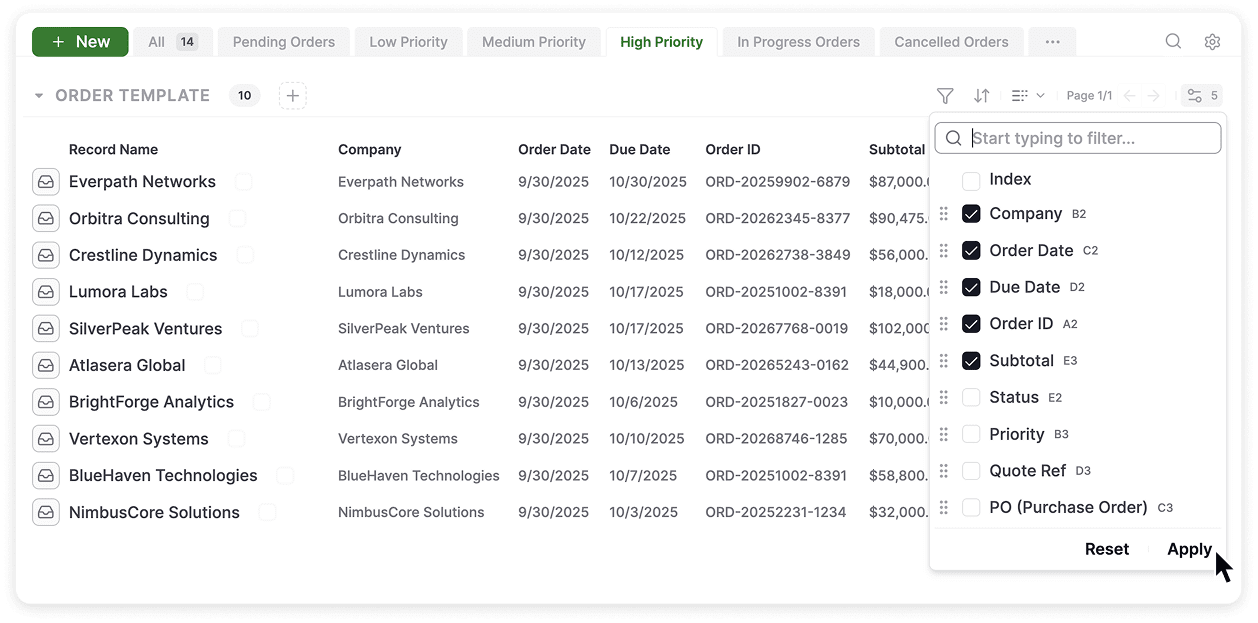The height and width of the screenshot is (623, 1258).
Task: Click the filter funnel icon
Action: tap(945, 96)
